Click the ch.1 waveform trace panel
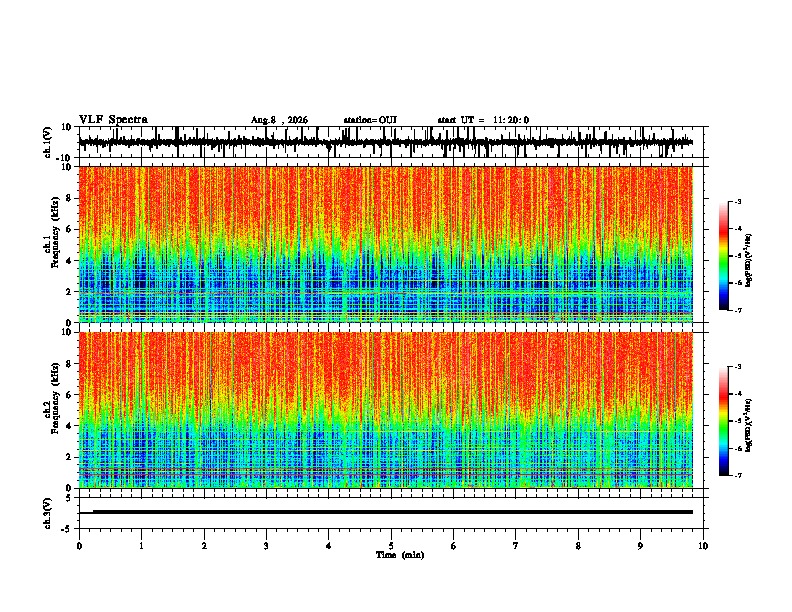Screen dimensions: 792x612 pos(391,142)
